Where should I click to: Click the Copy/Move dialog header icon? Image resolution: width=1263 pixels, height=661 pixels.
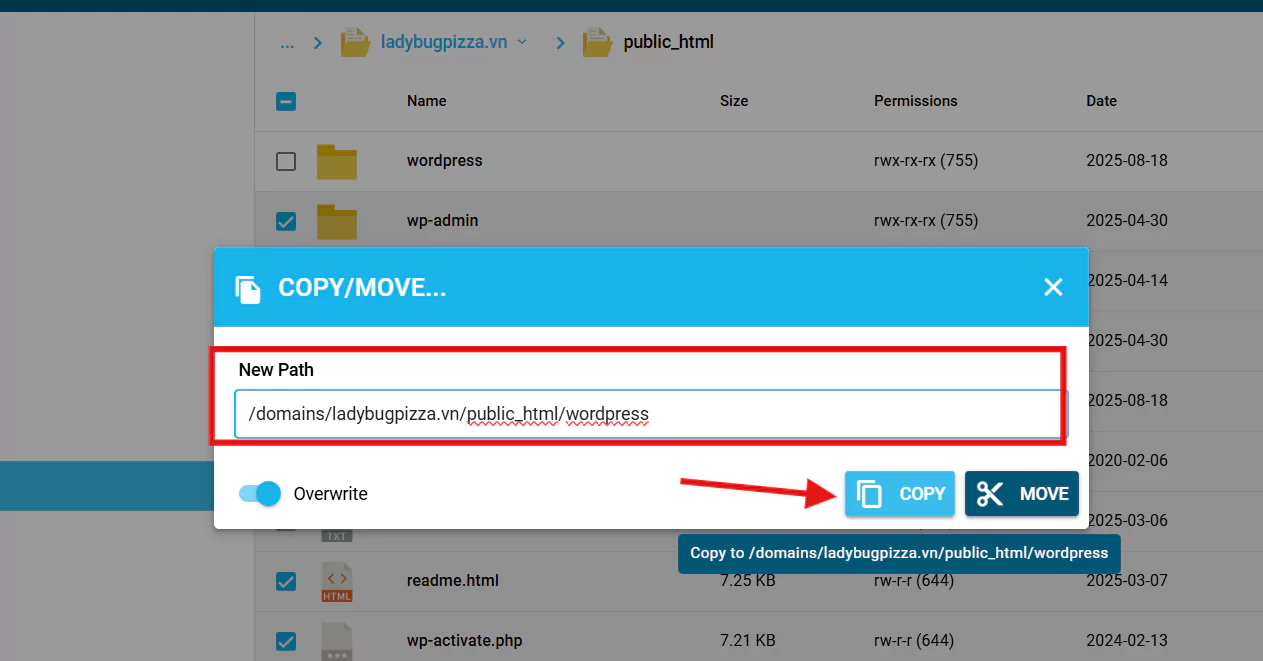point(248,289)
